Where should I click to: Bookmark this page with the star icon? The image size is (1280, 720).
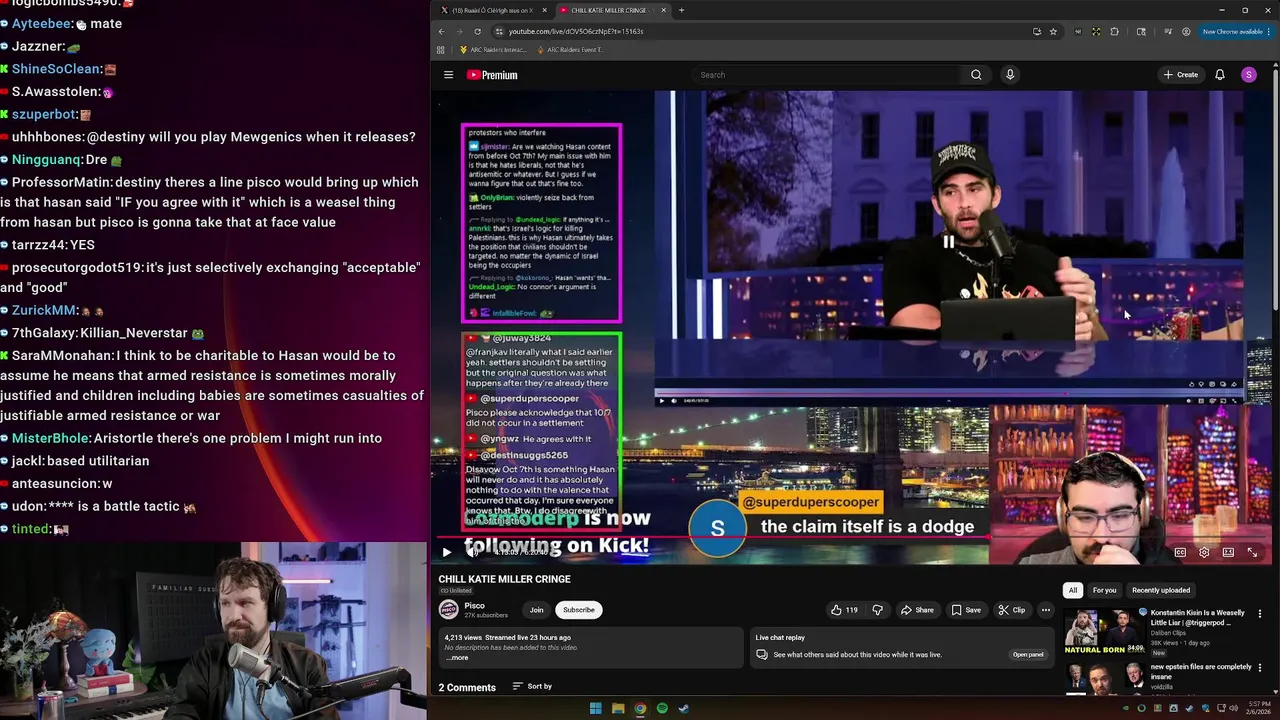[x=1053, y=31]
